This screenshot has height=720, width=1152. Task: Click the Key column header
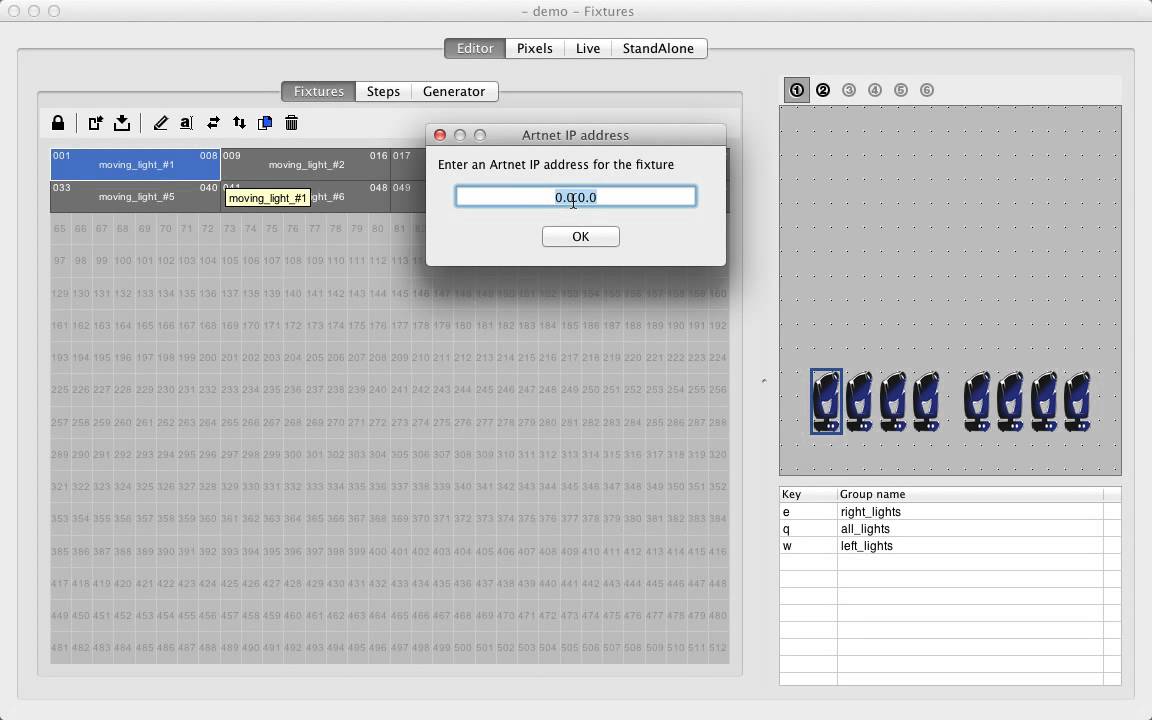808,494
